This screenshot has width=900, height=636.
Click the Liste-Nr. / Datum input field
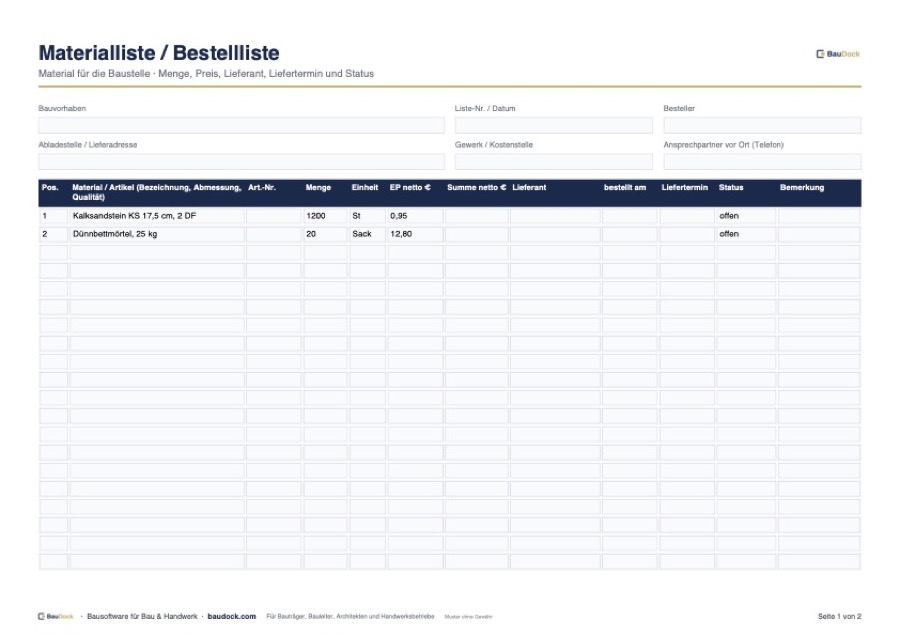pyautogui.click(x=553, y=125)
